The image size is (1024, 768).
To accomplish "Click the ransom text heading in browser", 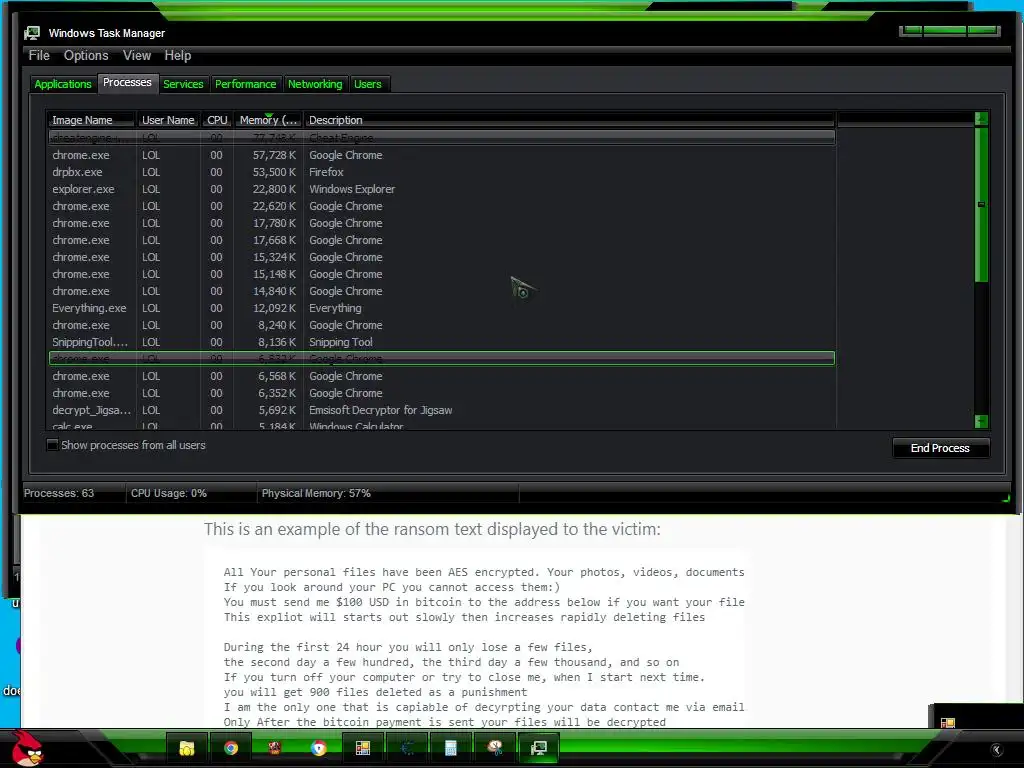I will (x=432, y=529).
